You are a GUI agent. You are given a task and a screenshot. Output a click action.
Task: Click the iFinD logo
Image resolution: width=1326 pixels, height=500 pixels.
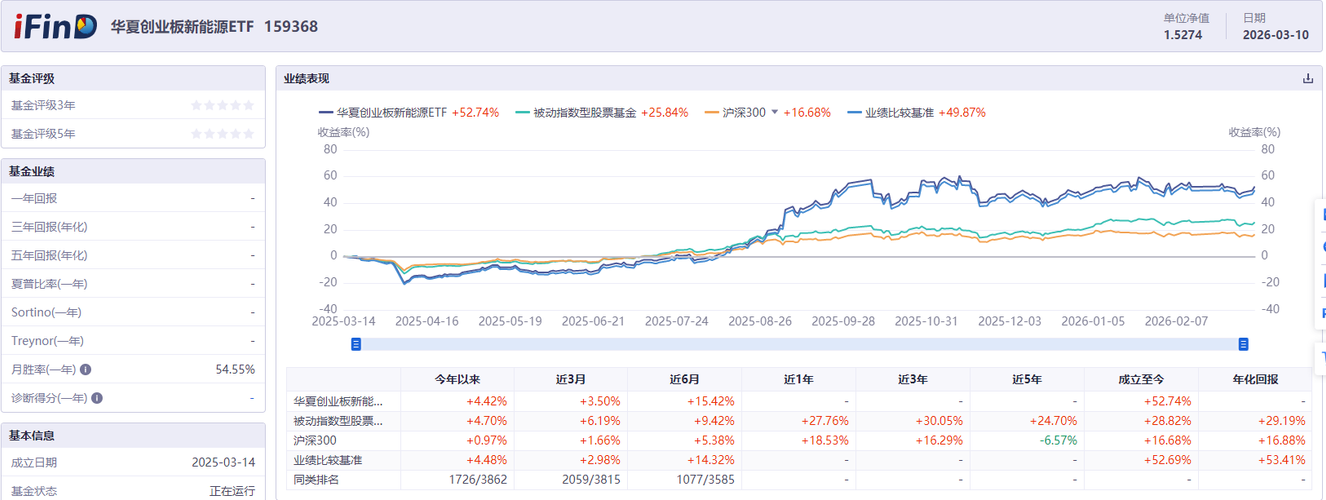(55, 26)
